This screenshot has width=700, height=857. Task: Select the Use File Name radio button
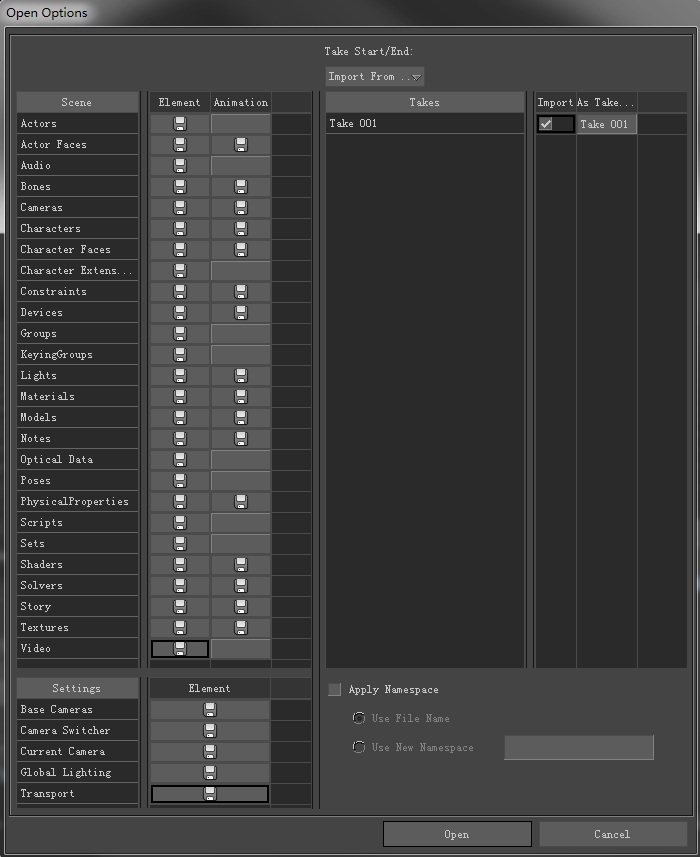(359, 718)
